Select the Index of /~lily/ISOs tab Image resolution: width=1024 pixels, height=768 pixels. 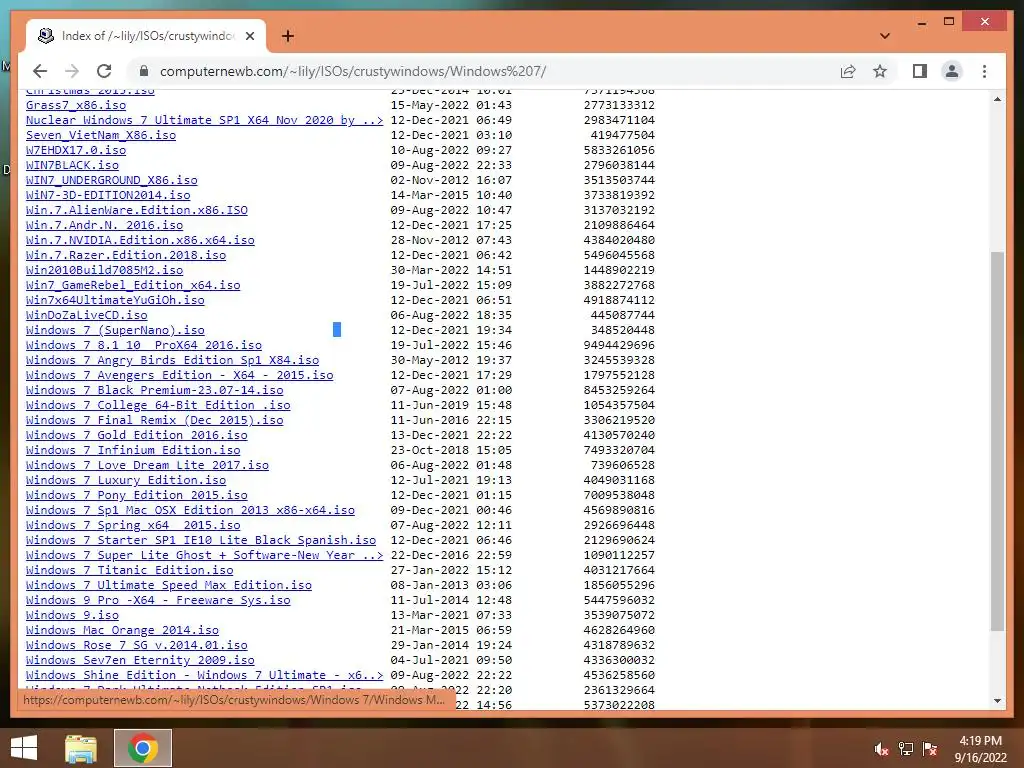pyautogui.click(x=146, y=36)
